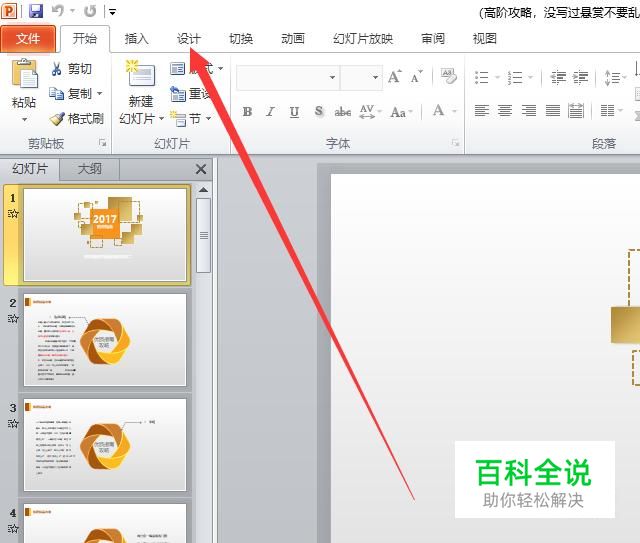
Task: Click the numbered list icon
Action: (515, 77)
